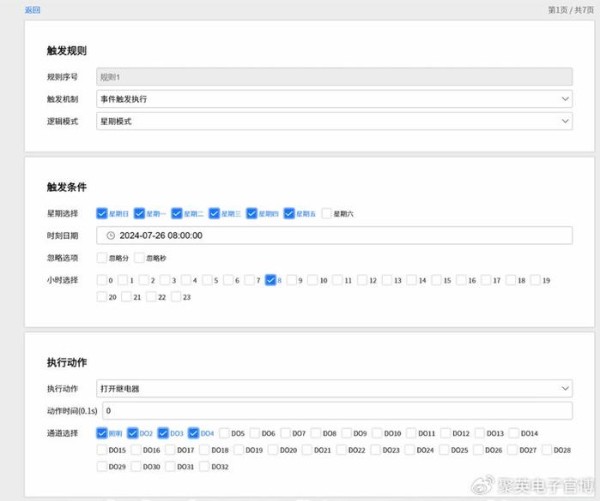
Task: Uncheck the DO3 channel checkbox
Action: point(163,433)
